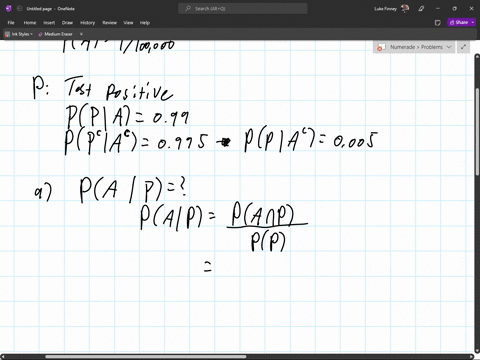The width and height of the screenshot is (480, 360).
Task: Open the File menu
Action: click(x=11, y=23)
